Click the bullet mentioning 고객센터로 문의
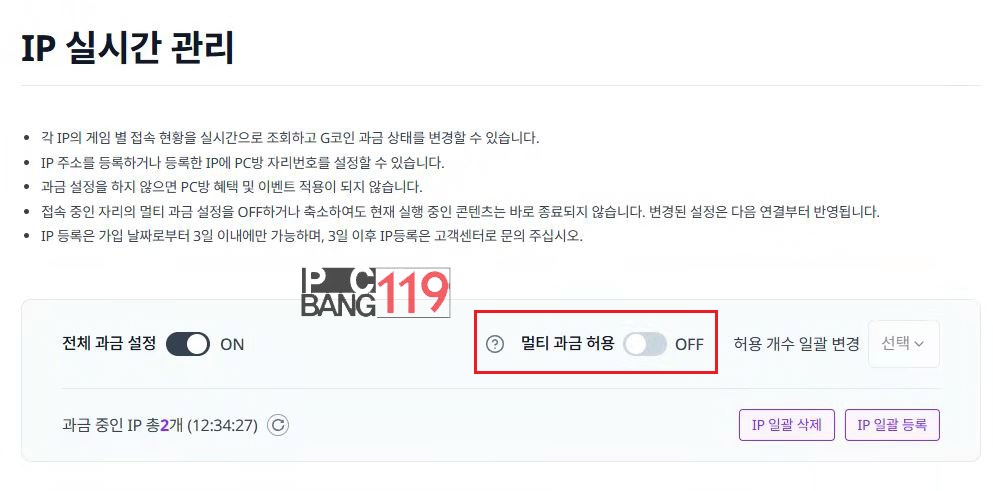The width and height of the screenshot is (993, 491). [x=312, y=236]
